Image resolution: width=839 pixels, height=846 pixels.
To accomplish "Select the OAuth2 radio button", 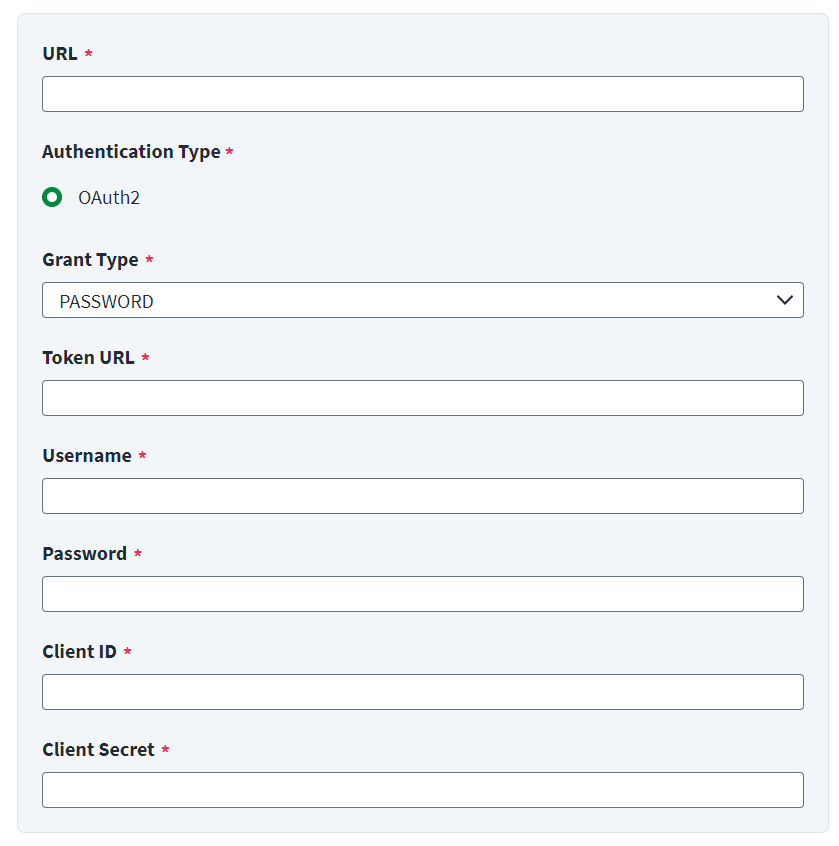I will click(52, 197).
